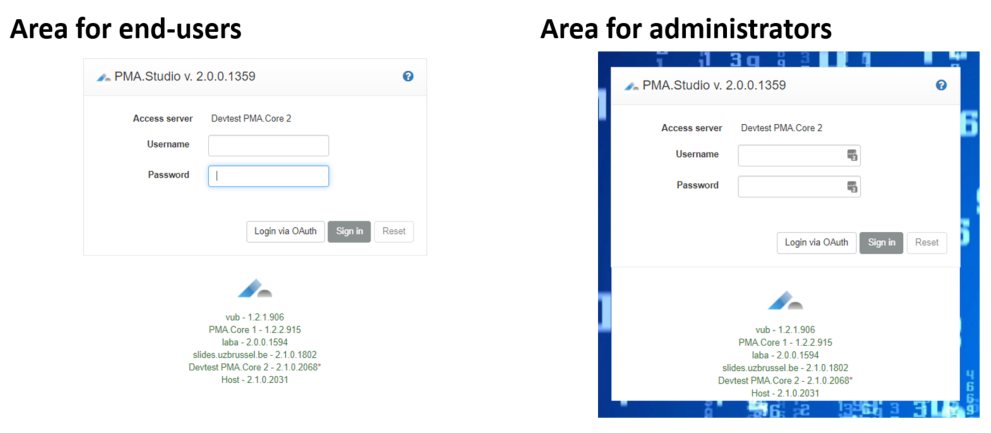Image resolution: width=991 pixels, height=433 pixels.
Task: Focus the Password field in end-users form
Action: [x=268, y=176]
